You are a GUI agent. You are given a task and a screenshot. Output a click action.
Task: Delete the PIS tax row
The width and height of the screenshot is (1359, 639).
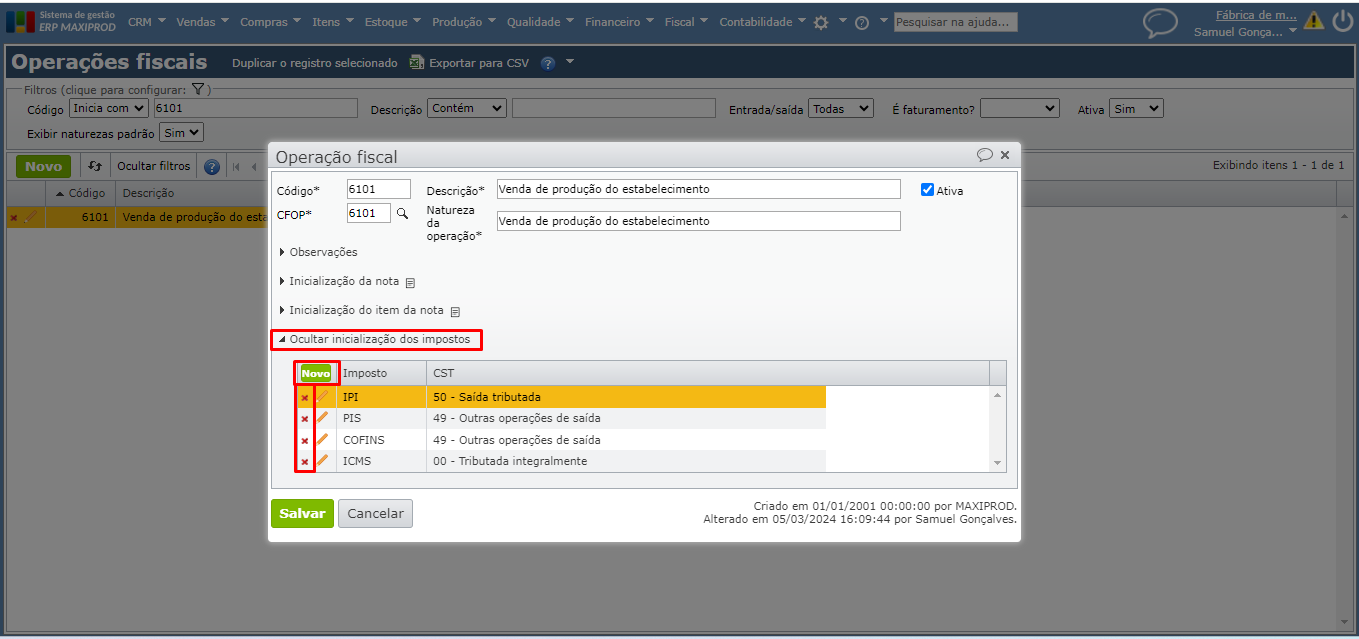click(305, 419)
